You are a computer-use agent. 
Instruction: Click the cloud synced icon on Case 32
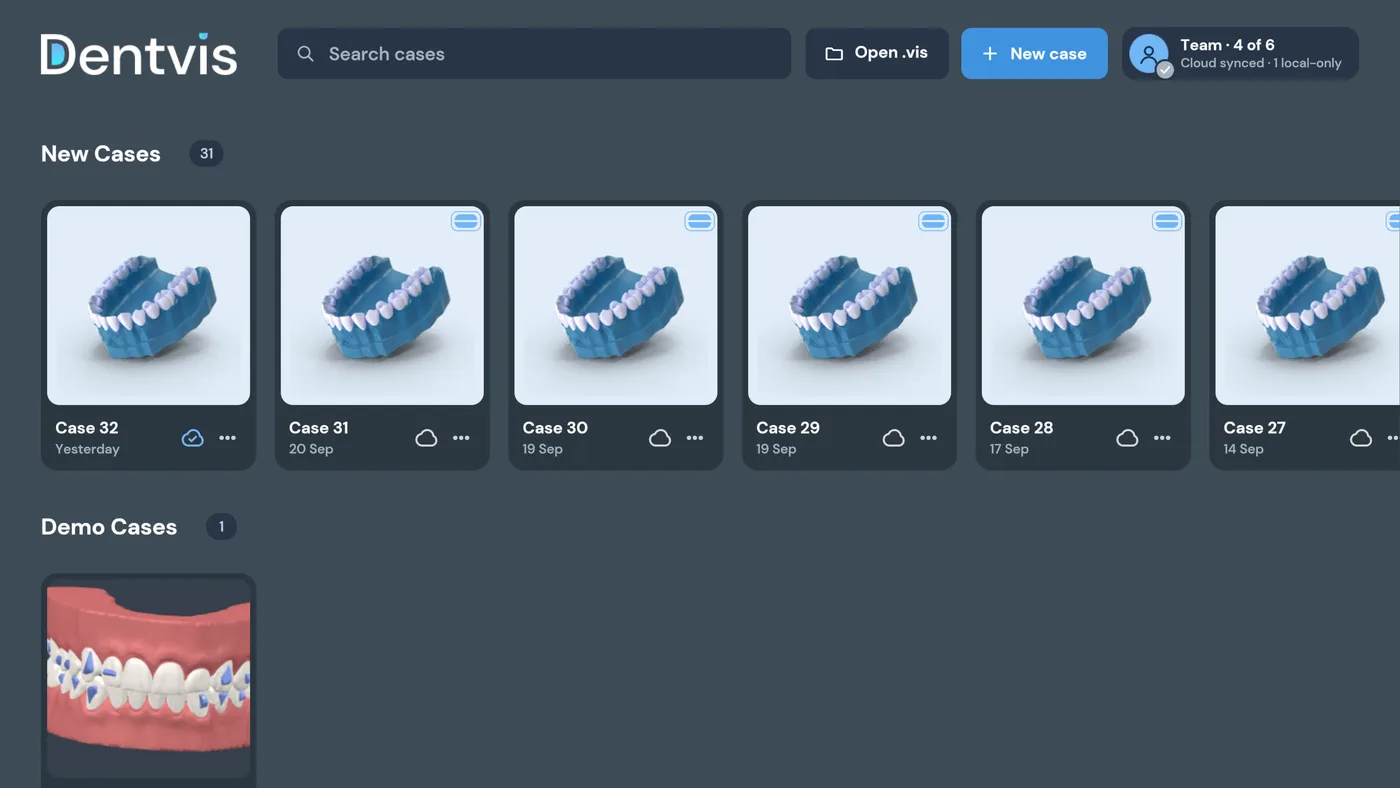[x=193, y=438]
